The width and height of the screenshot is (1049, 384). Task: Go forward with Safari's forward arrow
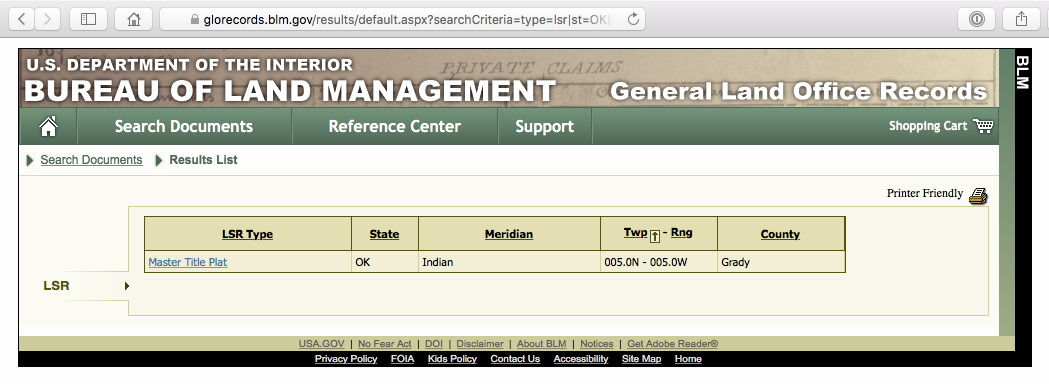[47, 19]
